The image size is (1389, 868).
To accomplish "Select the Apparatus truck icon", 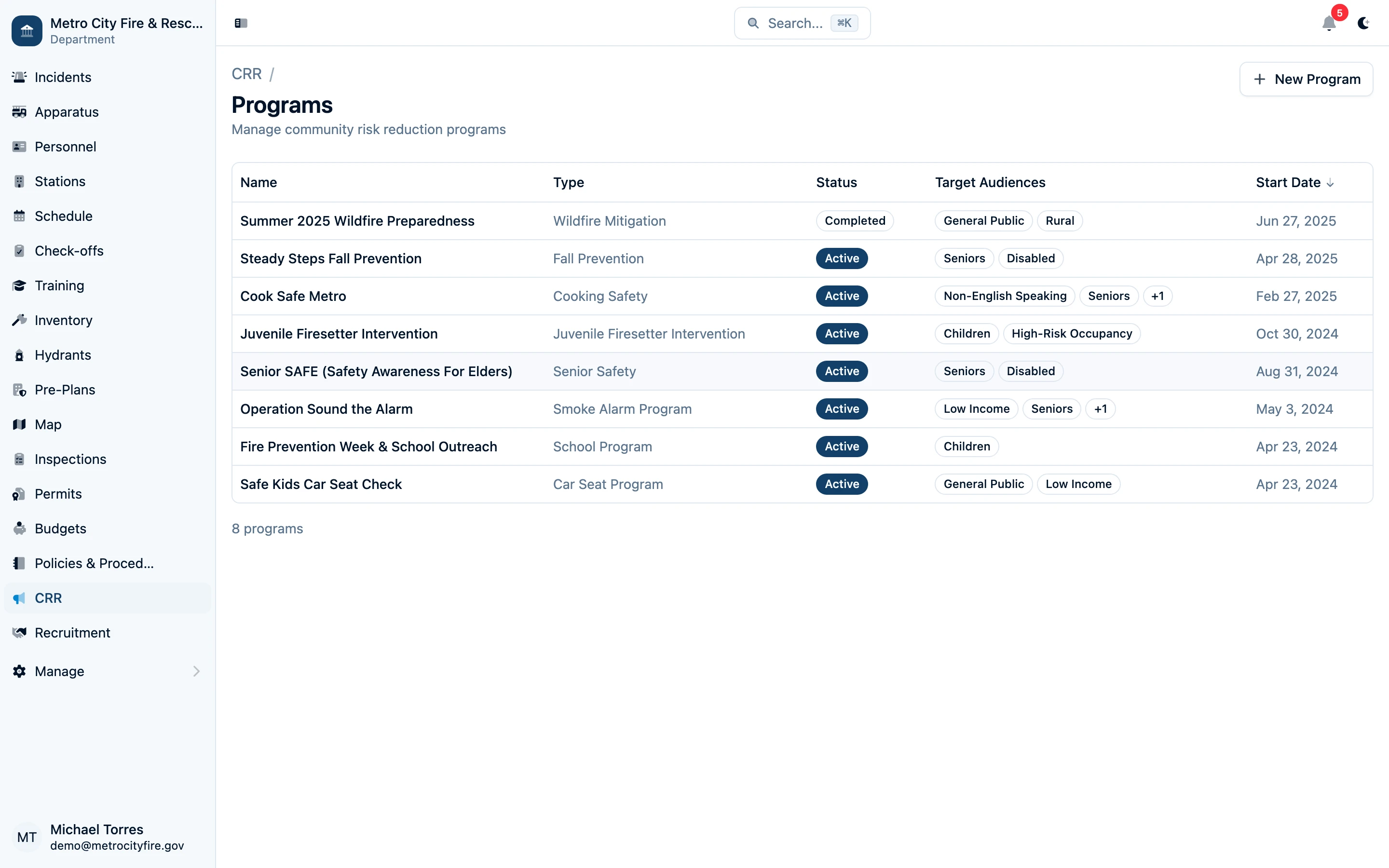I will (19, 112).
